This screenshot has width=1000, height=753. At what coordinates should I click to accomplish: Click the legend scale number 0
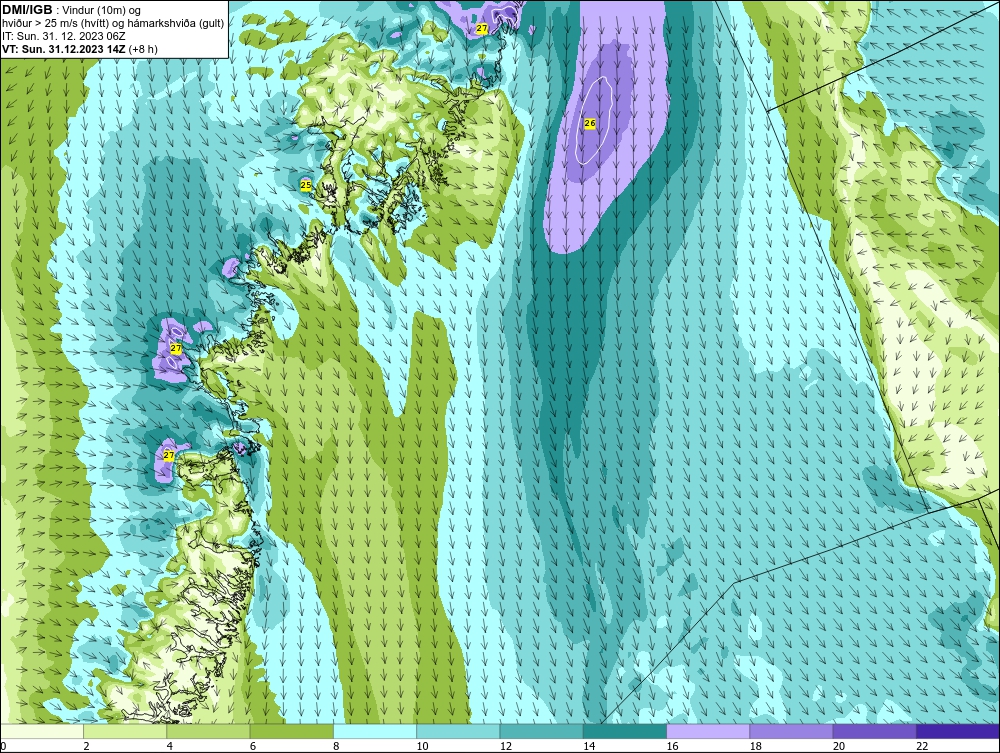3,747
